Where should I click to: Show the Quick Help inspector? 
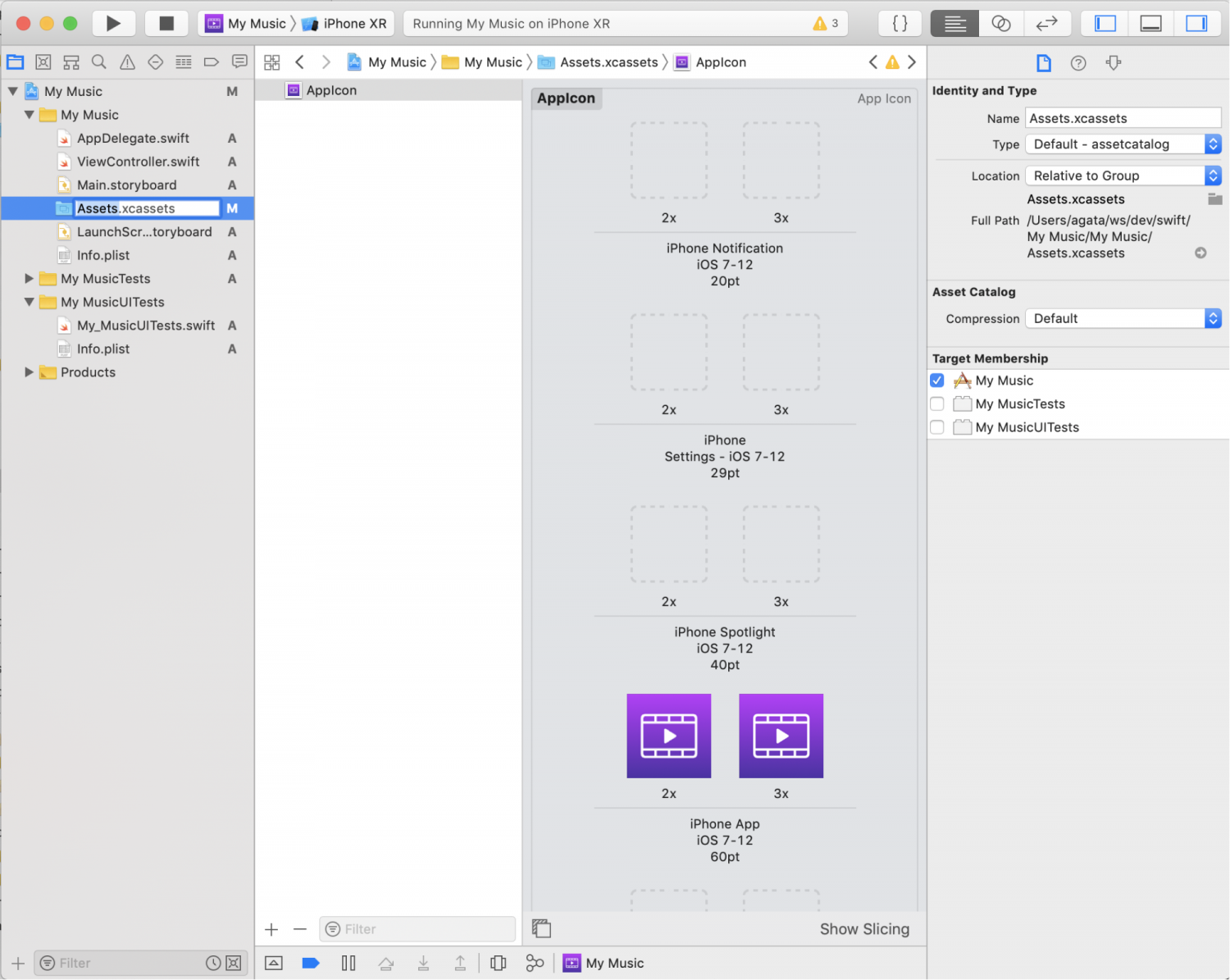1078,63
